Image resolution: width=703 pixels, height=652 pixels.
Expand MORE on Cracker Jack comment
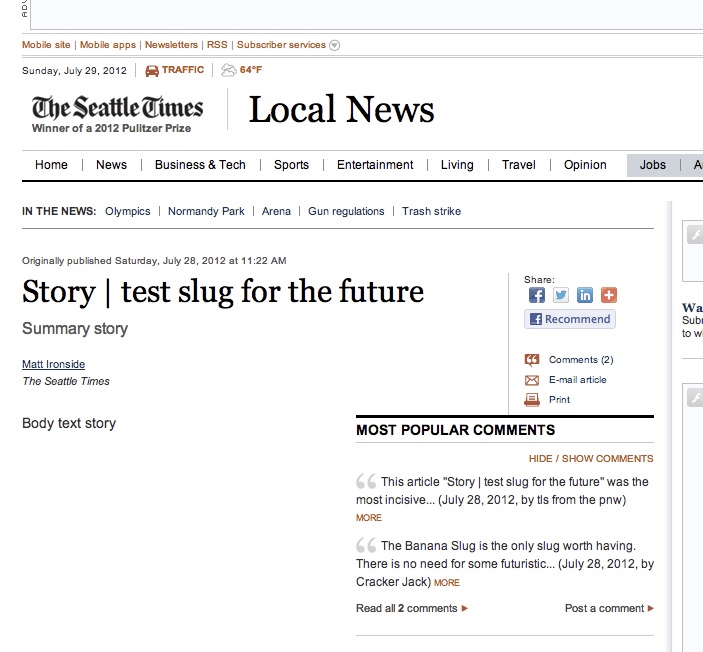point(447,582)
